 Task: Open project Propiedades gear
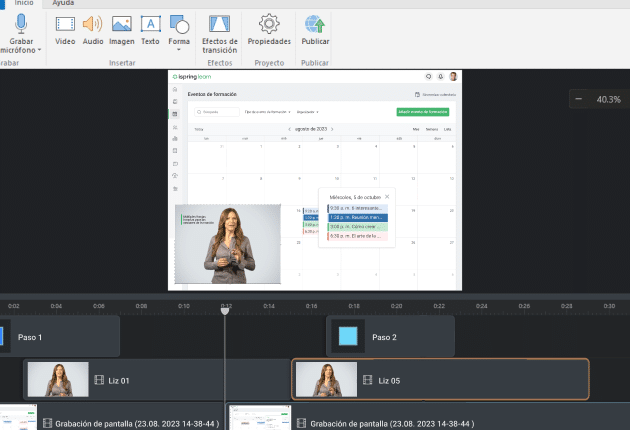[269, 24]
